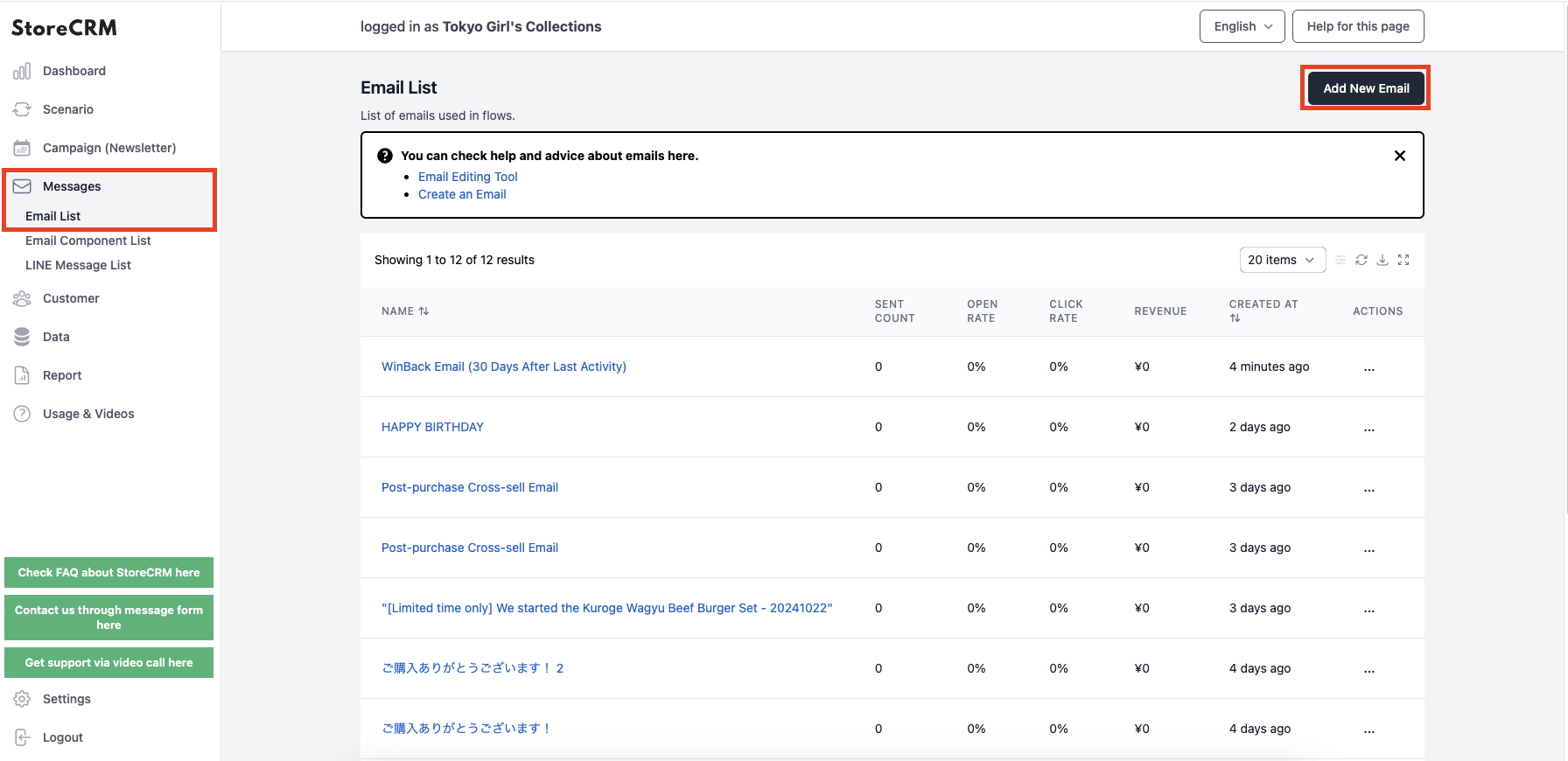
Task: Click Contact us through message form button
Action: (x=108, y=618)
